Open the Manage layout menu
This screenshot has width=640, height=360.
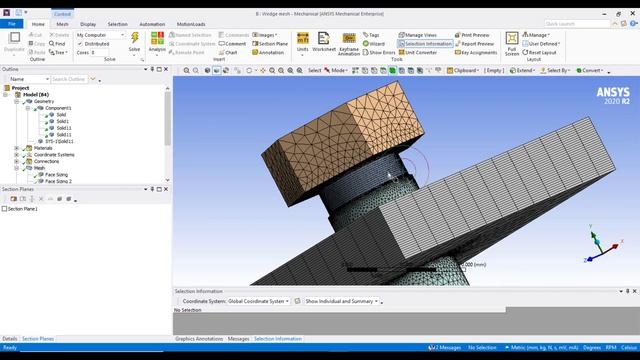coord(536,35)
